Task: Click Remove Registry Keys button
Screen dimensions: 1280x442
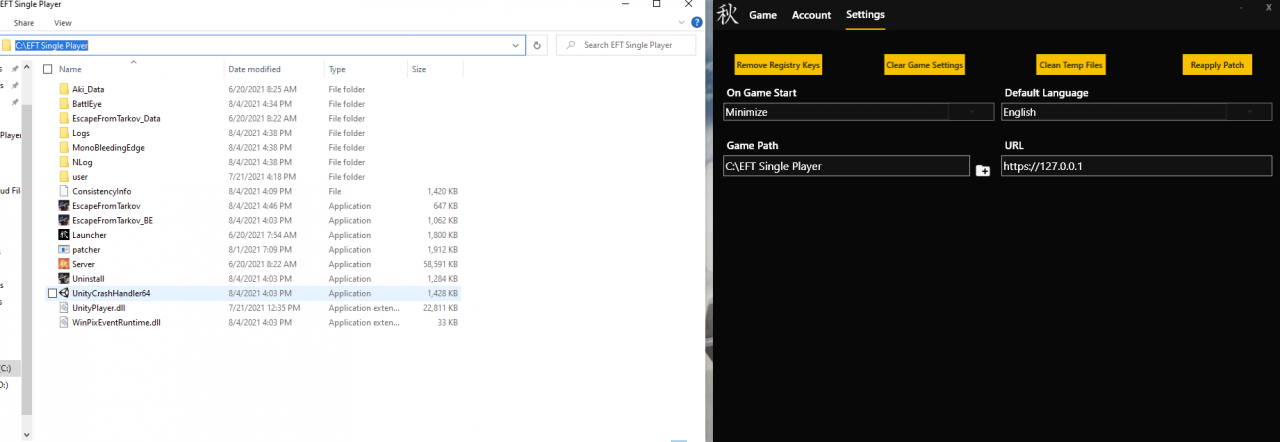Action: [x=778, y=65]
